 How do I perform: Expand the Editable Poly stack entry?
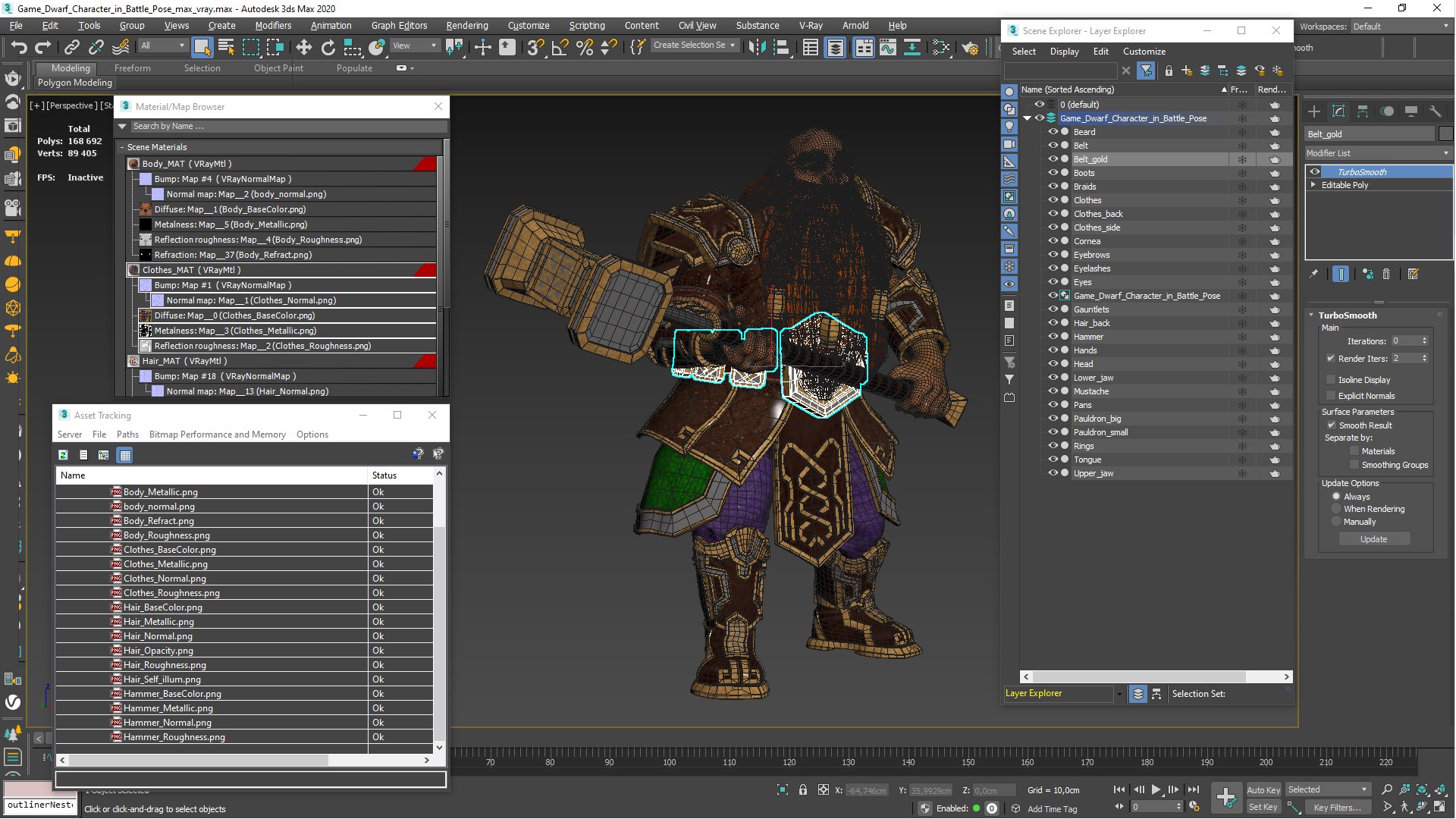[x=1313, y=185]
